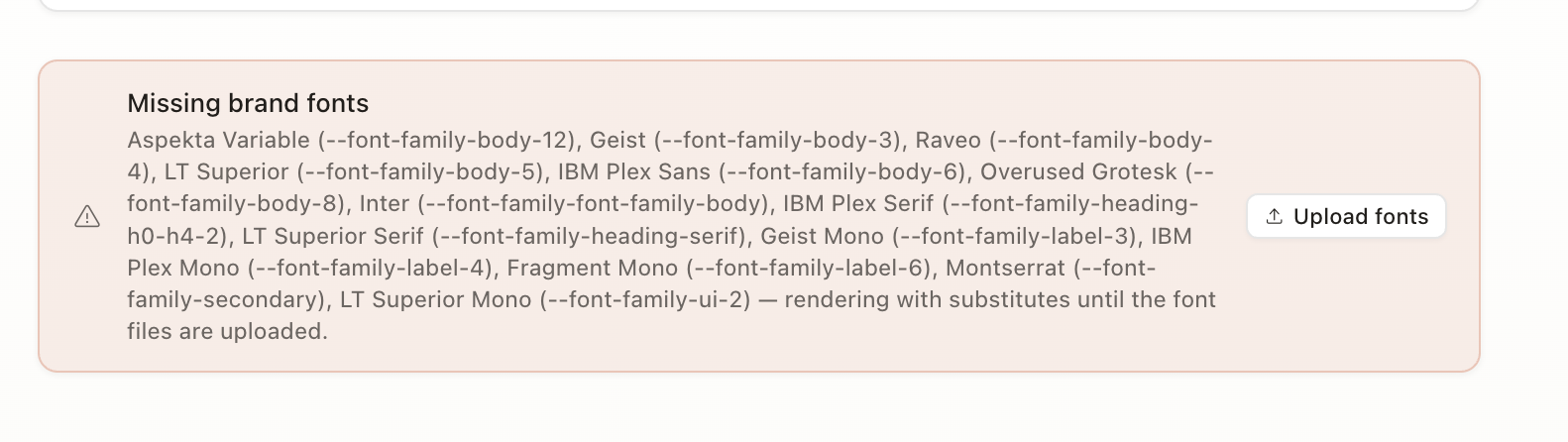Image resolution: width=1568 pixels, height=442 pixels.
Task: Click the IBM Plex Sans font name
Action: pyautogui.click(x=634, y=171)
